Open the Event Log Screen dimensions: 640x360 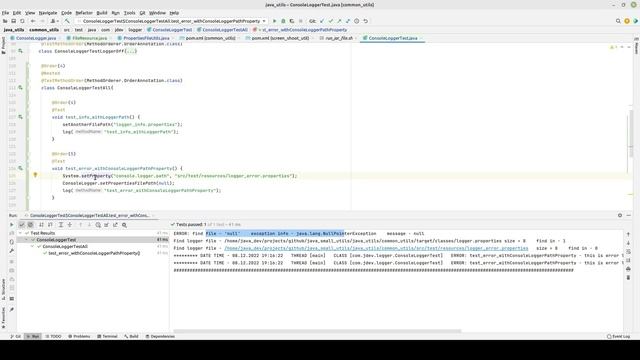pyautogui.click(x=618, y=336)
